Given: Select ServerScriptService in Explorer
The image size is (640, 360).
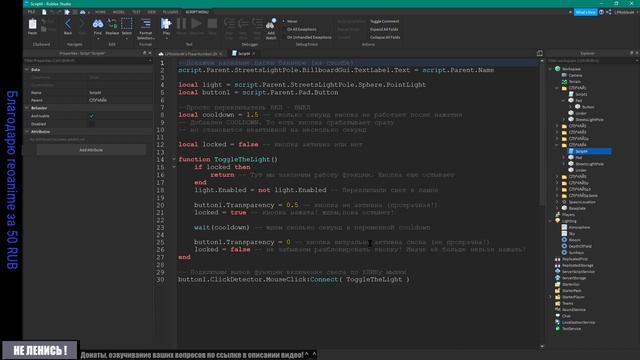Looking at the screenshot, I should [578, 271].
